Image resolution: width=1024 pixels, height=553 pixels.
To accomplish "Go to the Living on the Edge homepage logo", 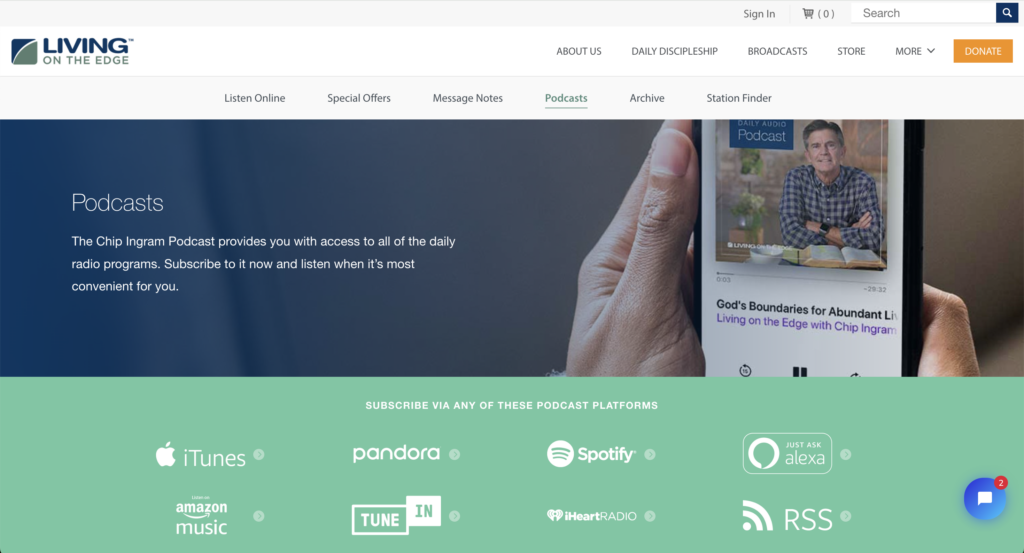I will [72, 51].
